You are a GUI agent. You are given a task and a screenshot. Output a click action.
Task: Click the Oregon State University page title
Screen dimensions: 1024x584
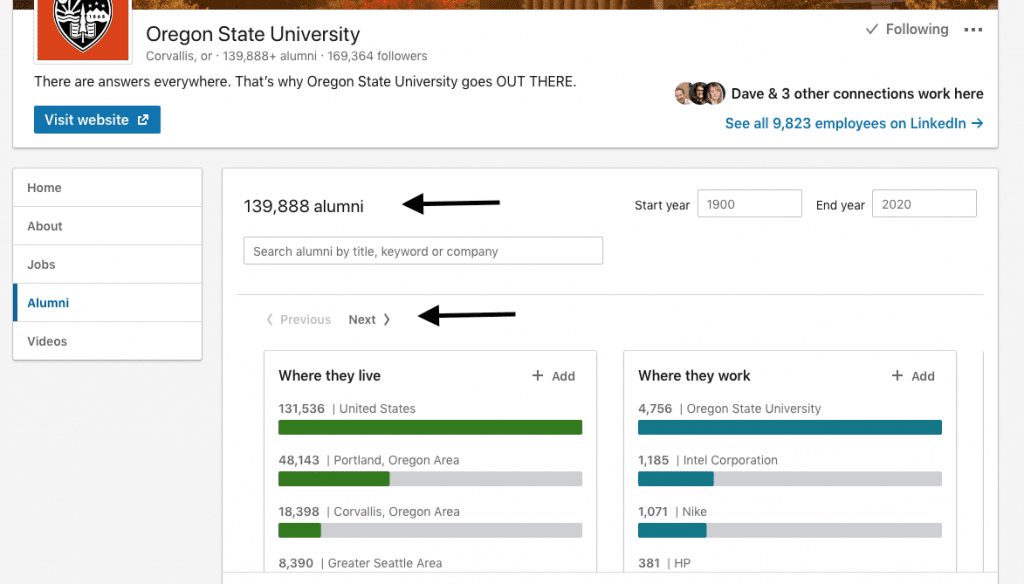point(253,34)
